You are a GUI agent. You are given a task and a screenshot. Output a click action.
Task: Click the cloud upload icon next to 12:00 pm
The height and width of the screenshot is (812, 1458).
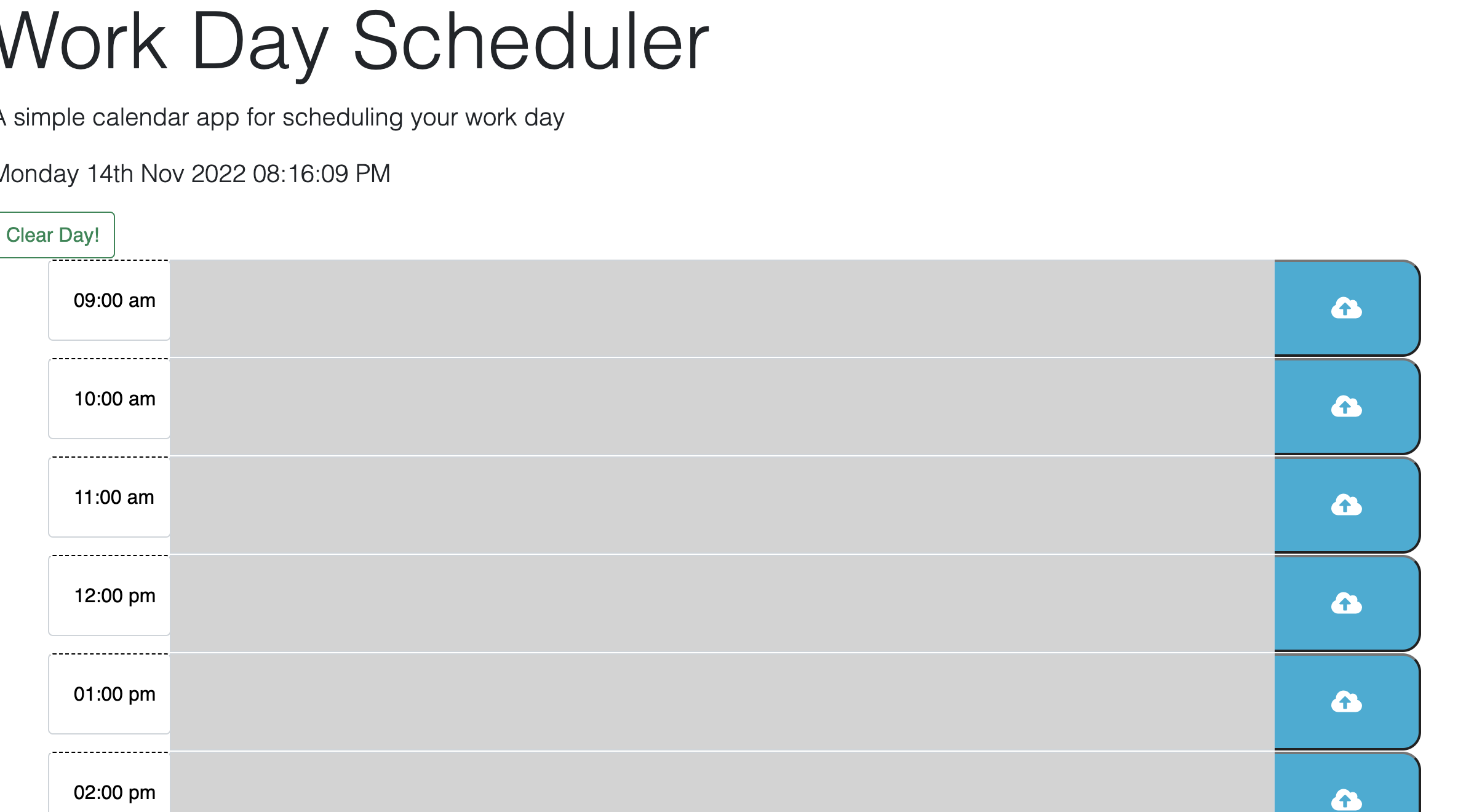tap(1346, 603)
